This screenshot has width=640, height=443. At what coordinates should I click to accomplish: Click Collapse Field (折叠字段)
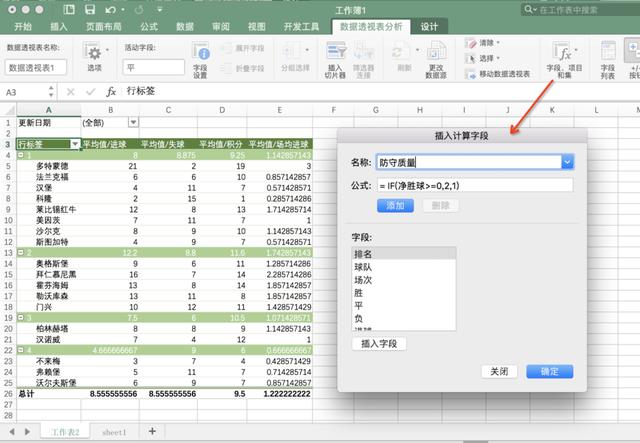[x=244, y=68]
